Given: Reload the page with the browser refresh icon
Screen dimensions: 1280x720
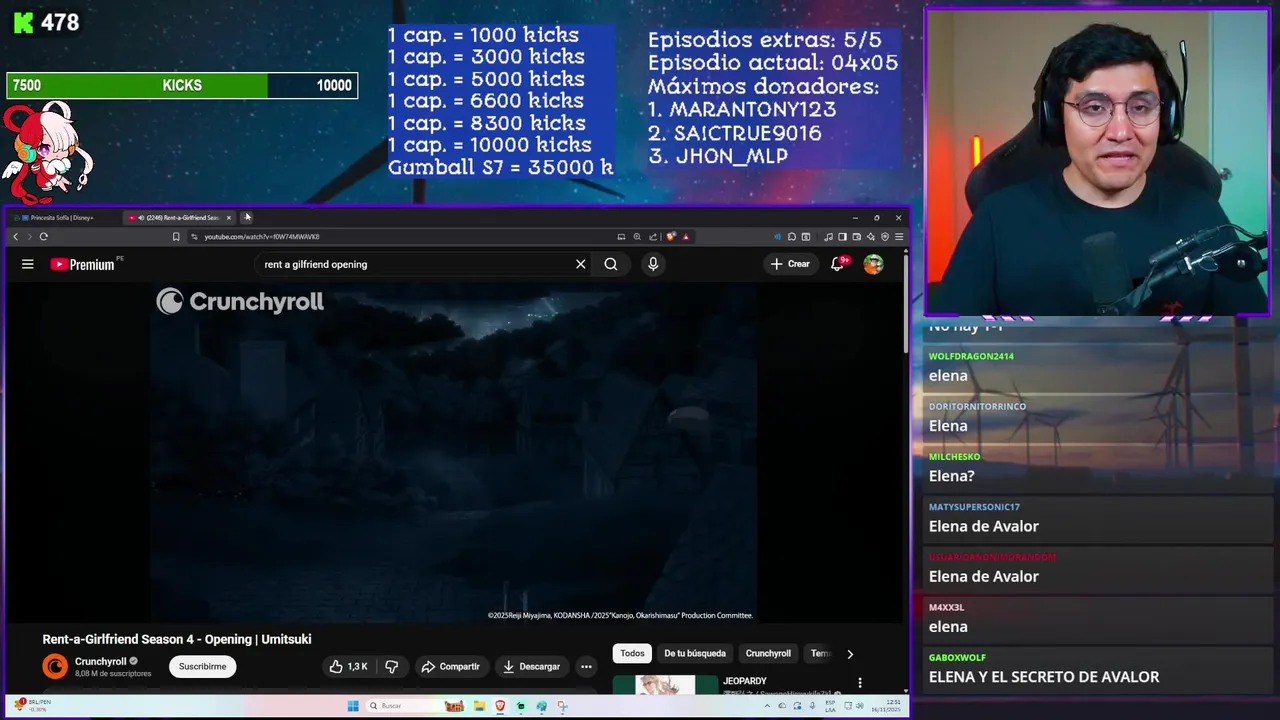Looking at the screenshot, I should tap(44, 237).
